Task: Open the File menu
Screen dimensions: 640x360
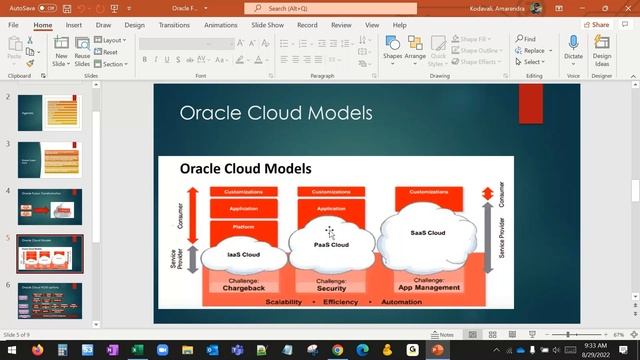Action: pos(13,25)
